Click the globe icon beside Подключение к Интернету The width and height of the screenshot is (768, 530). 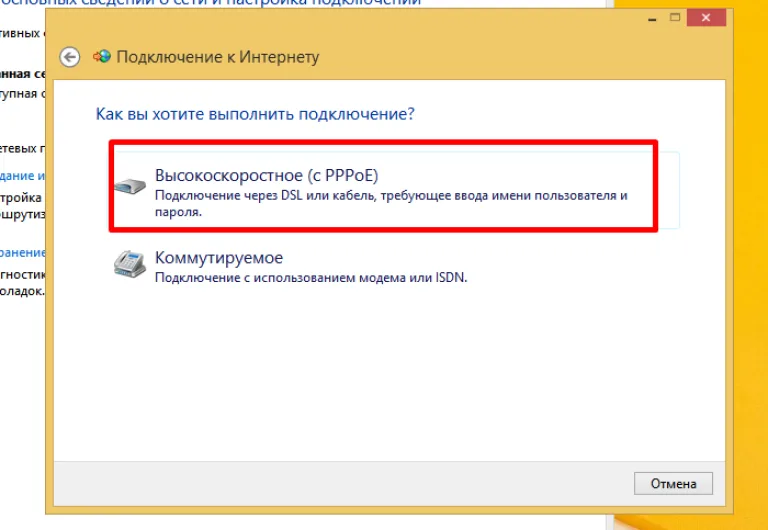102,57
